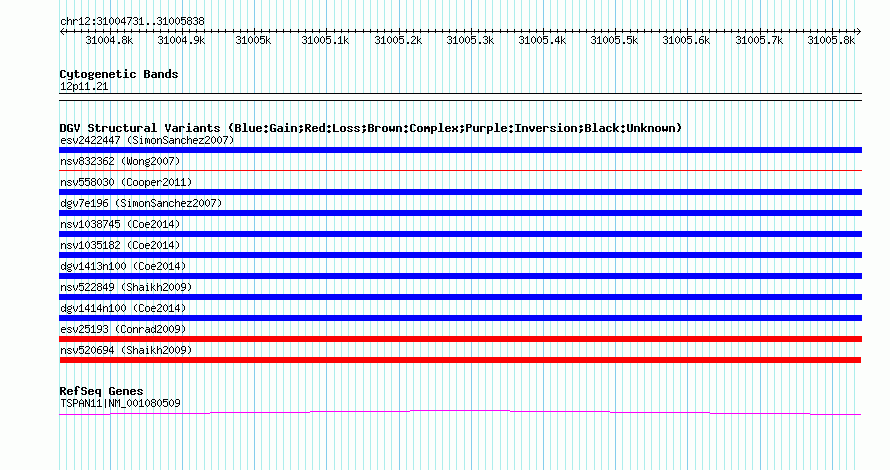Click the dgv1413n100 (Coe2014) label

click(123, 266)
